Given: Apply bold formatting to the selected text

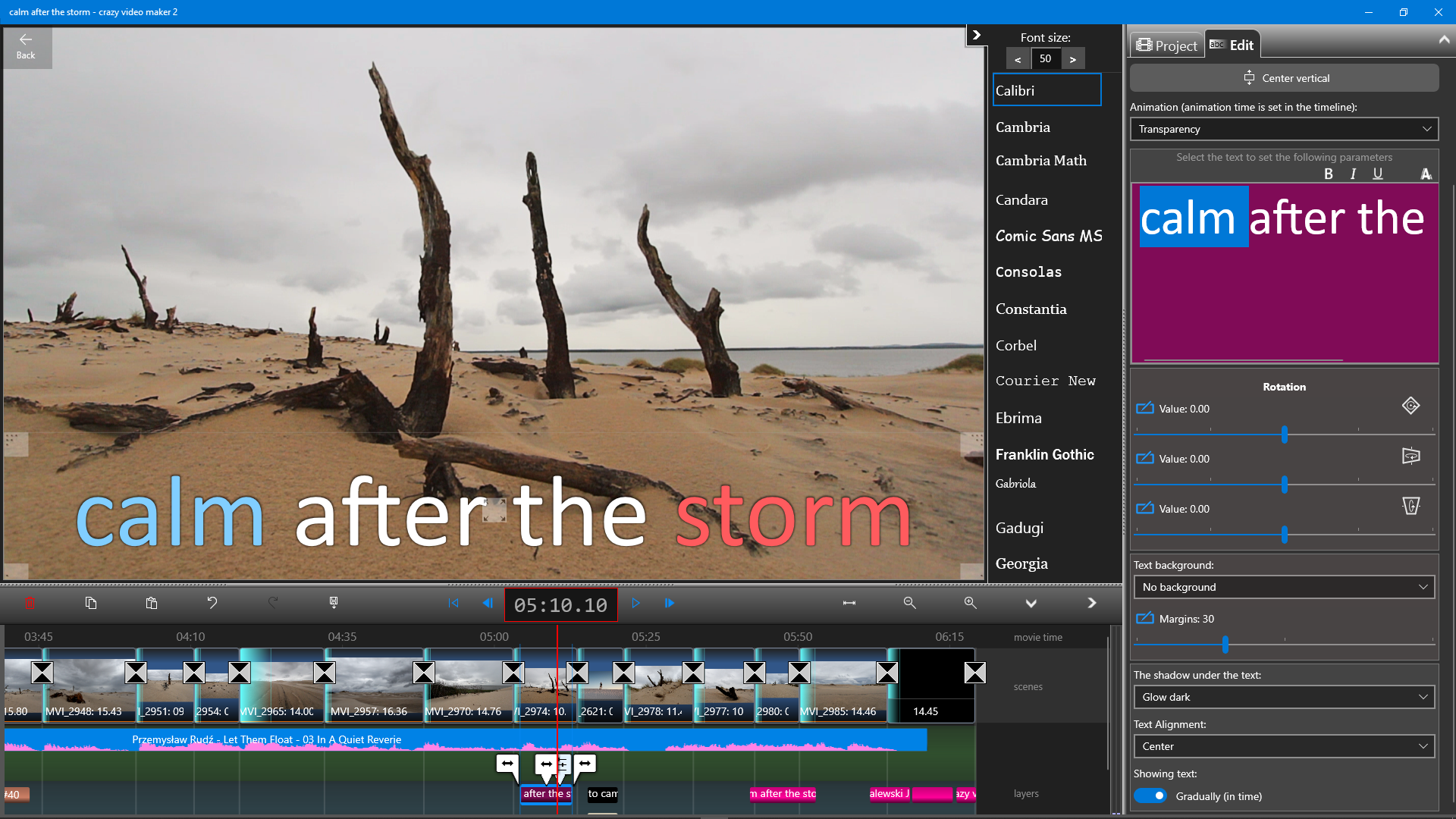Looking at the screenshot, I should [x=1329, y=174].
